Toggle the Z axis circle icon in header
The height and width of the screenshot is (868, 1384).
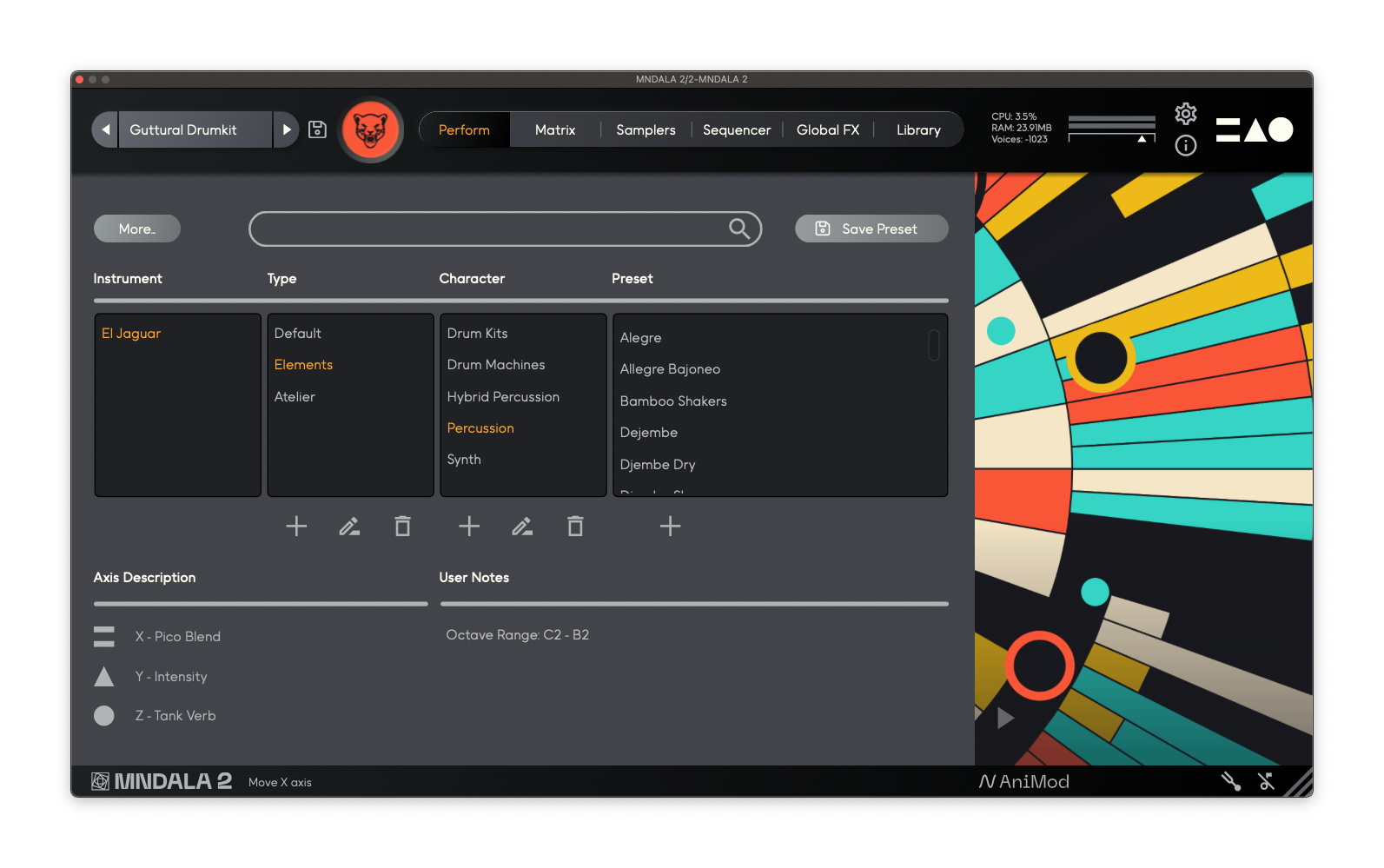1281,129
